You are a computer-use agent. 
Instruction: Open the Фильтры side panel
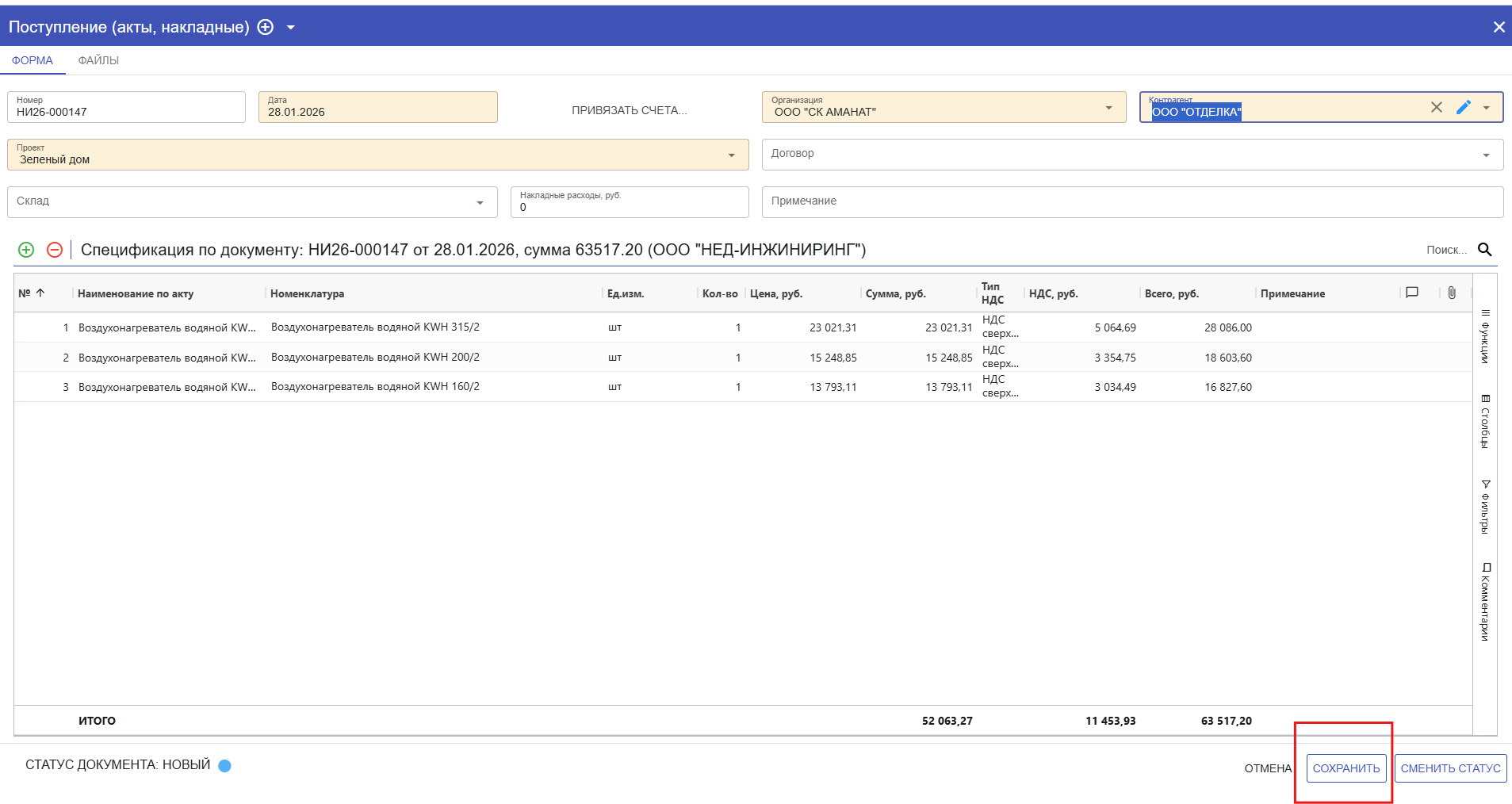click(x=1485, y=507)
